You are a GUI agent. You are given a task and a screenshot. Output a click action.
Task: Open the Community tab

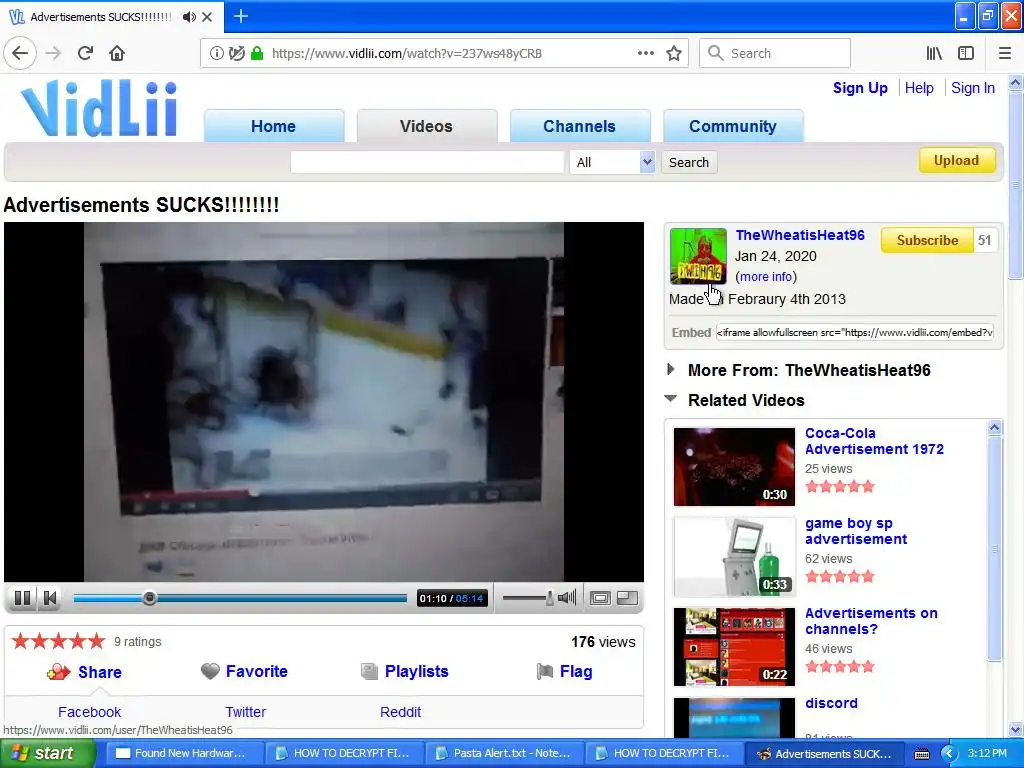(733, 126)
